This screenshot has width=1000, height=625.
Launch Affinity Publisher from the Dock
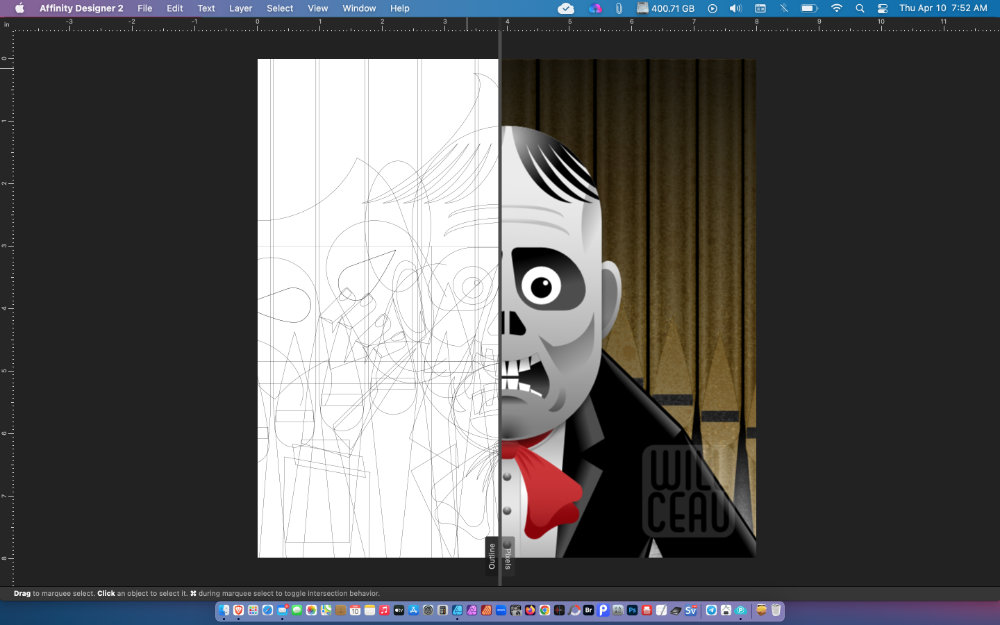[x=487, y=610]
